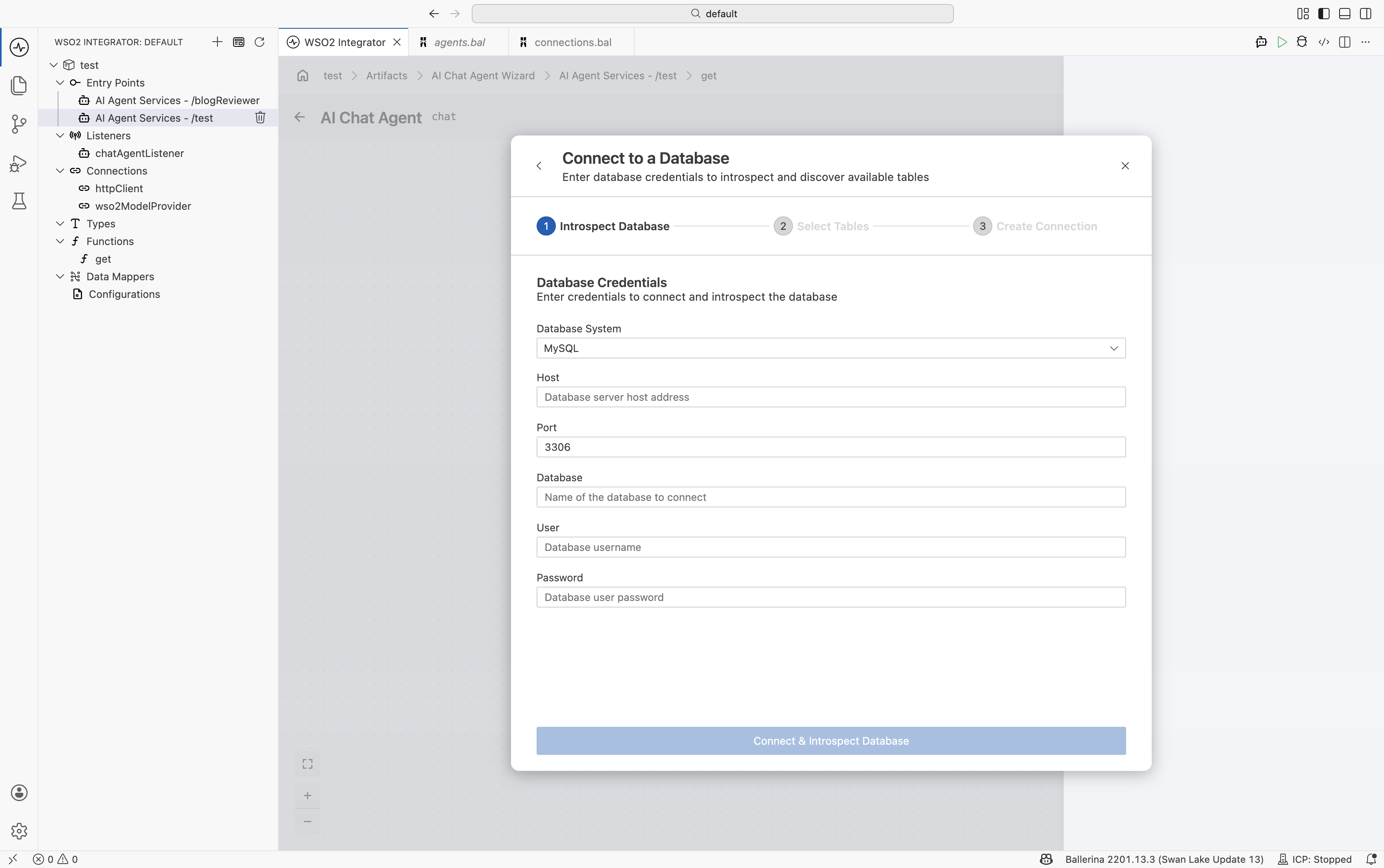1384x868 pixels.
Task: Click the debug icon in editor toolbar
Action: tap(1302, 42)
